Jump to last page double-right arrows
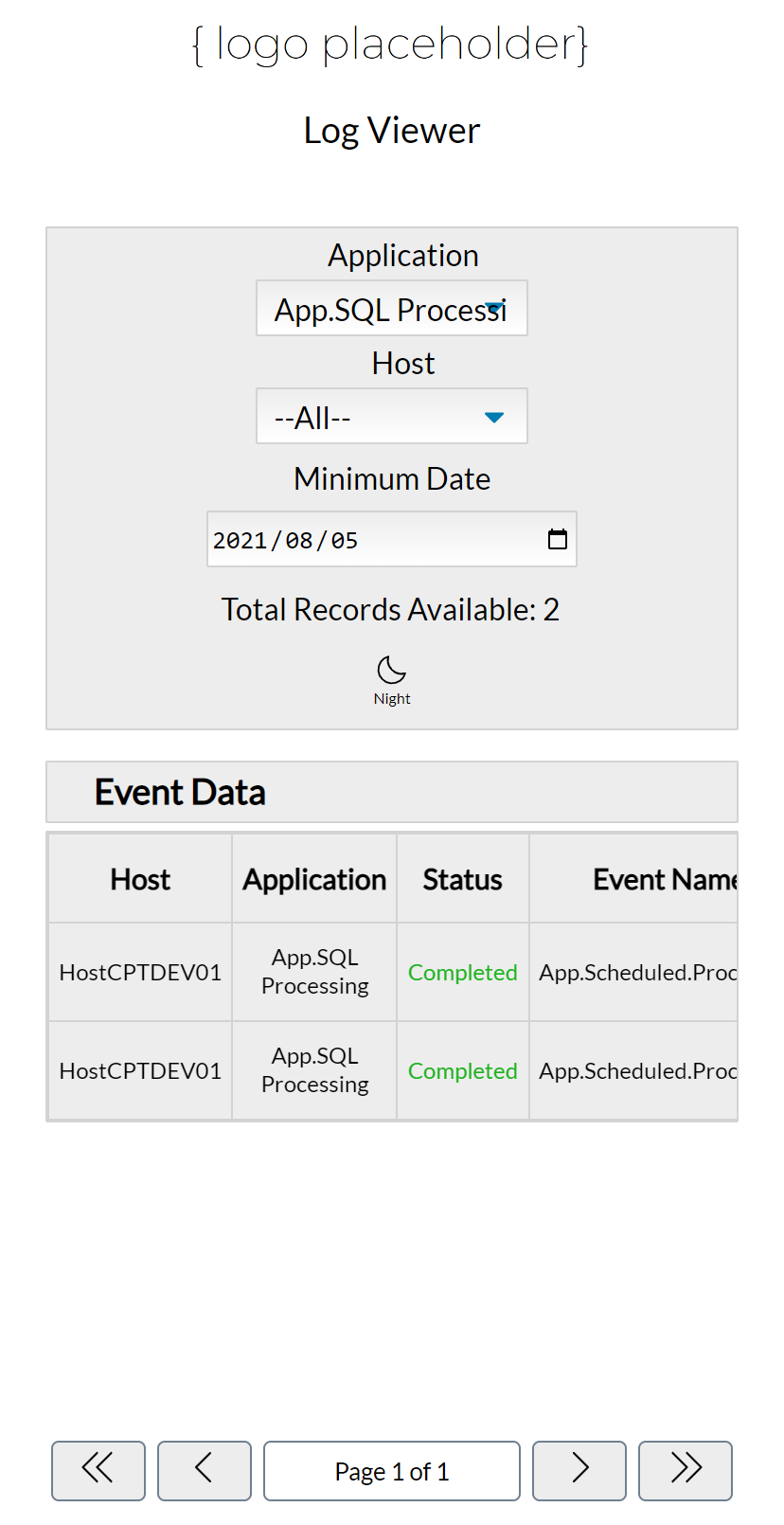The height and width of the screenshot is (1525, 784). click(x=686, y=1470)
